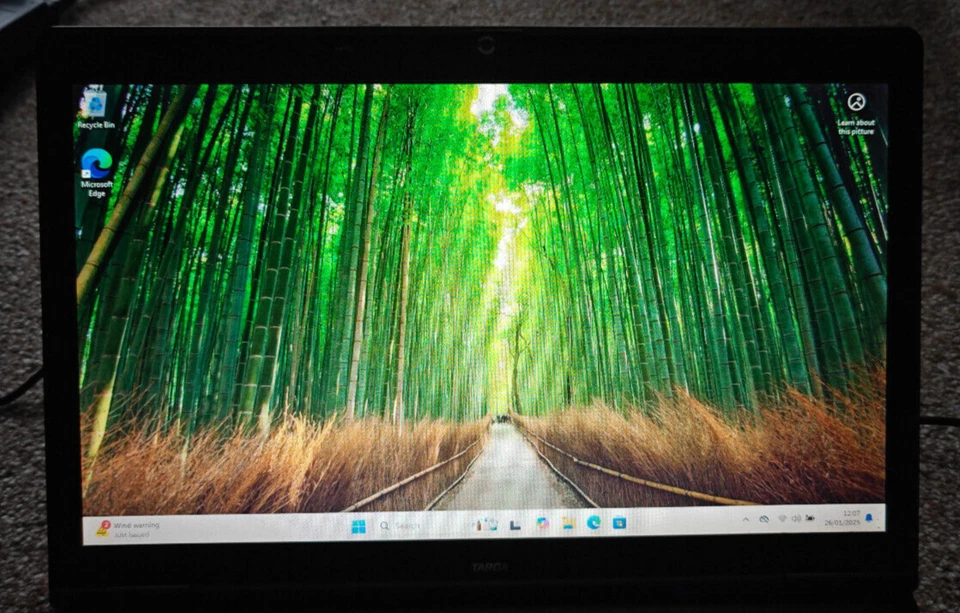Open the Microsoft Store
The height and width of the screenshot is (613, 960).
pyautogui.click(x=618, y=524)
